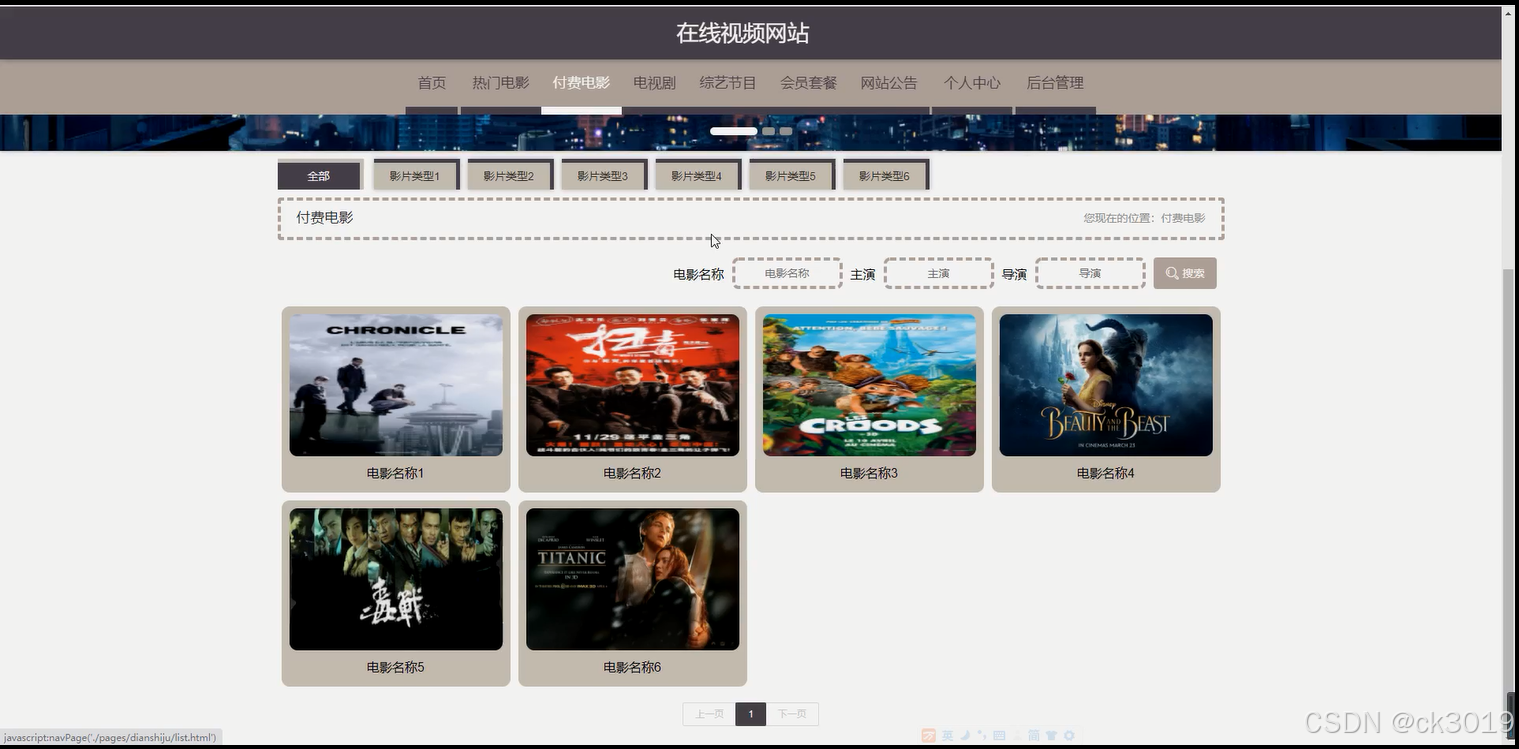Click the 电影名称4 title text

click(x=1106, y=473)
